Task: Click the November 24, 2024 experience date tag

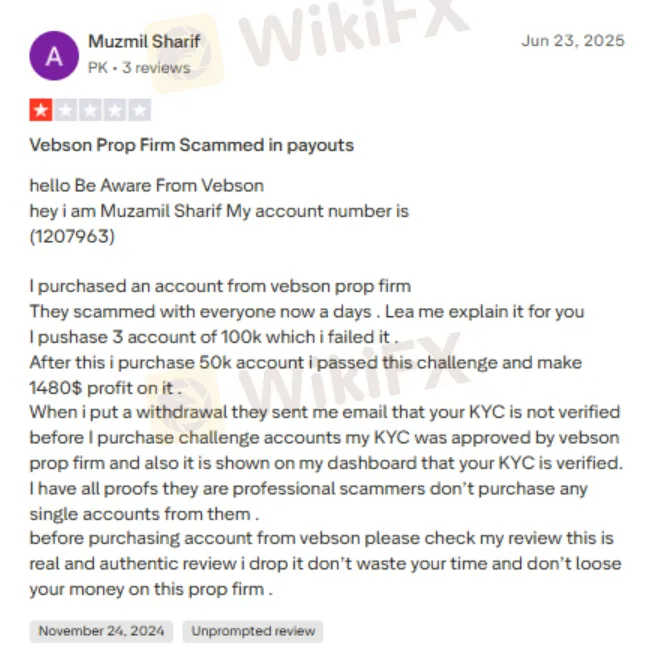Action: click(x=101, y=631)
